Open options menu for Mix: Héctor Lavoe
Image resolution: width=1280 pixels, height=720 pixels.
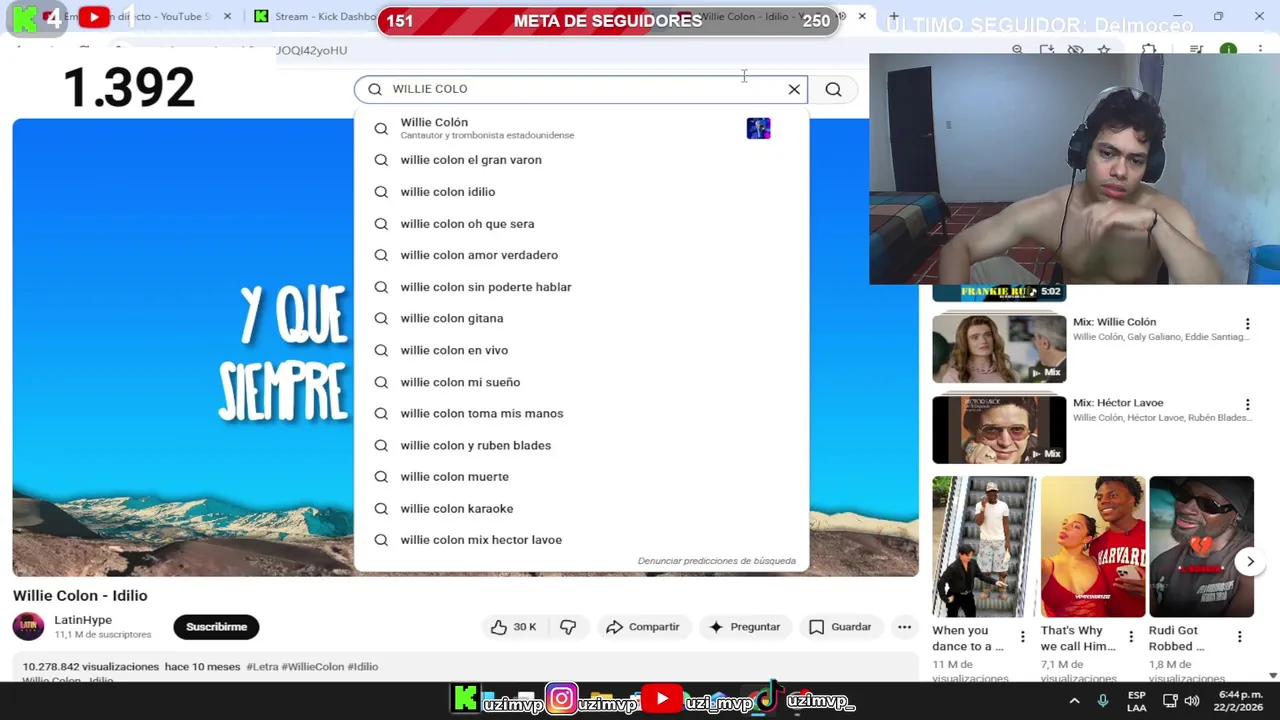coord(1247,405)
